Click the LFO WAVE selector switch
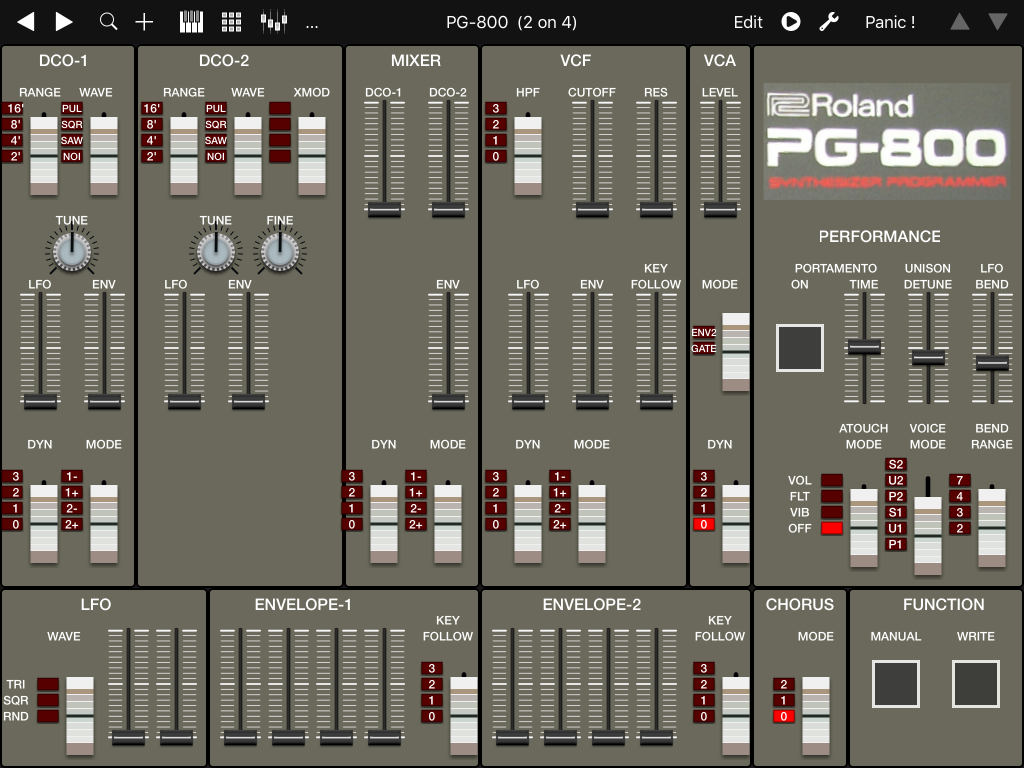The width and height of the screenshot is (1024, 768). (x=80, y=716)
